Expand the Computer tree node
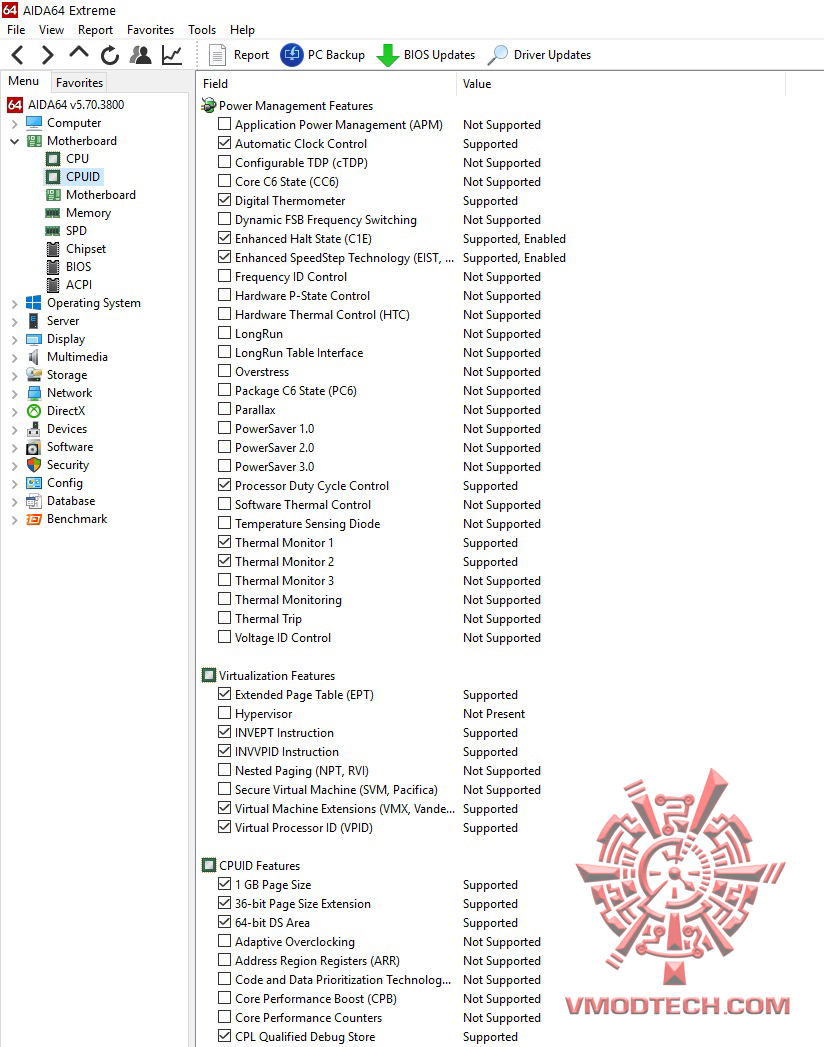 [x=15, y=124]
